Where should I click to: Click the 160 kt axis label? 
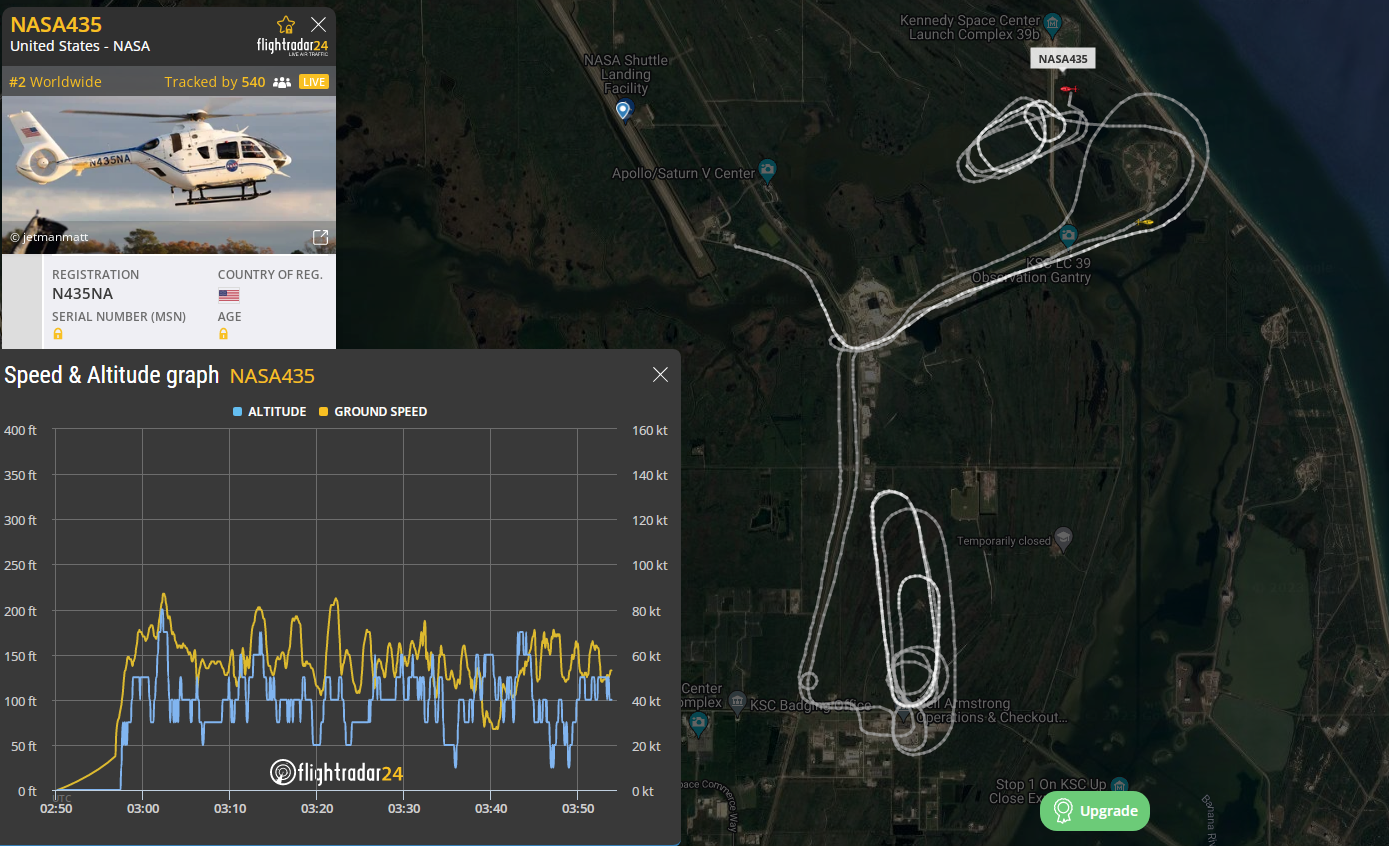point(650,430)
